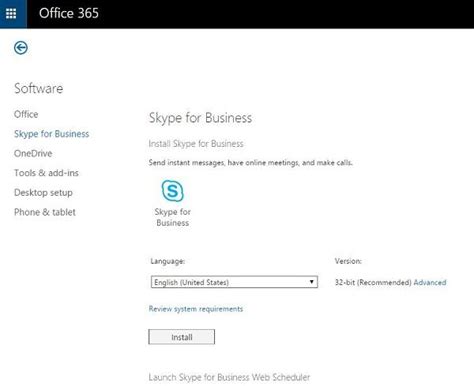Click the back arrow icon
Viewport: 474px width, 386px height.
(x=21, y=48)
